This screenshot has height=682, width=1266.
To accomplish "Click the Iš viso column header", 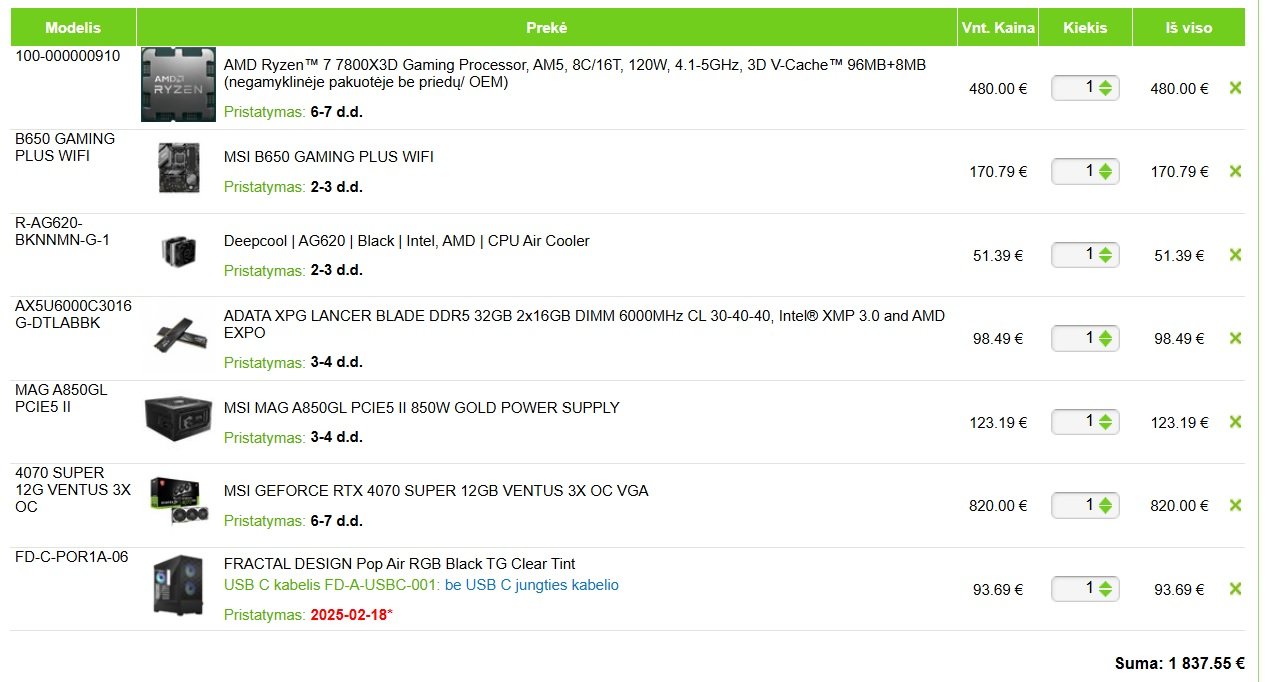I will pyautogui.click(x=1188, y=27).
